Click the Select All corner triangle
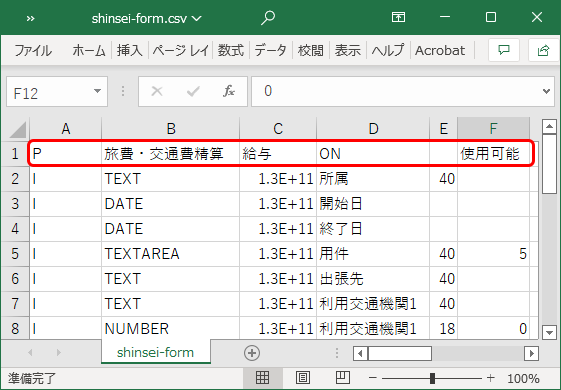The height and width of the screenshot is (390, 561). (17, 129)
